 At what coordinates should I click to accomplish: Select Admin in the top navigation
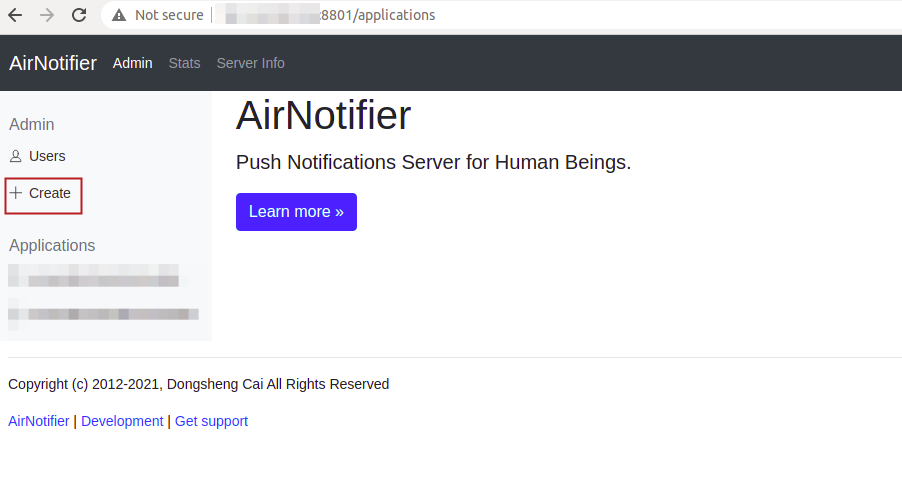click(x=132, y=63)
